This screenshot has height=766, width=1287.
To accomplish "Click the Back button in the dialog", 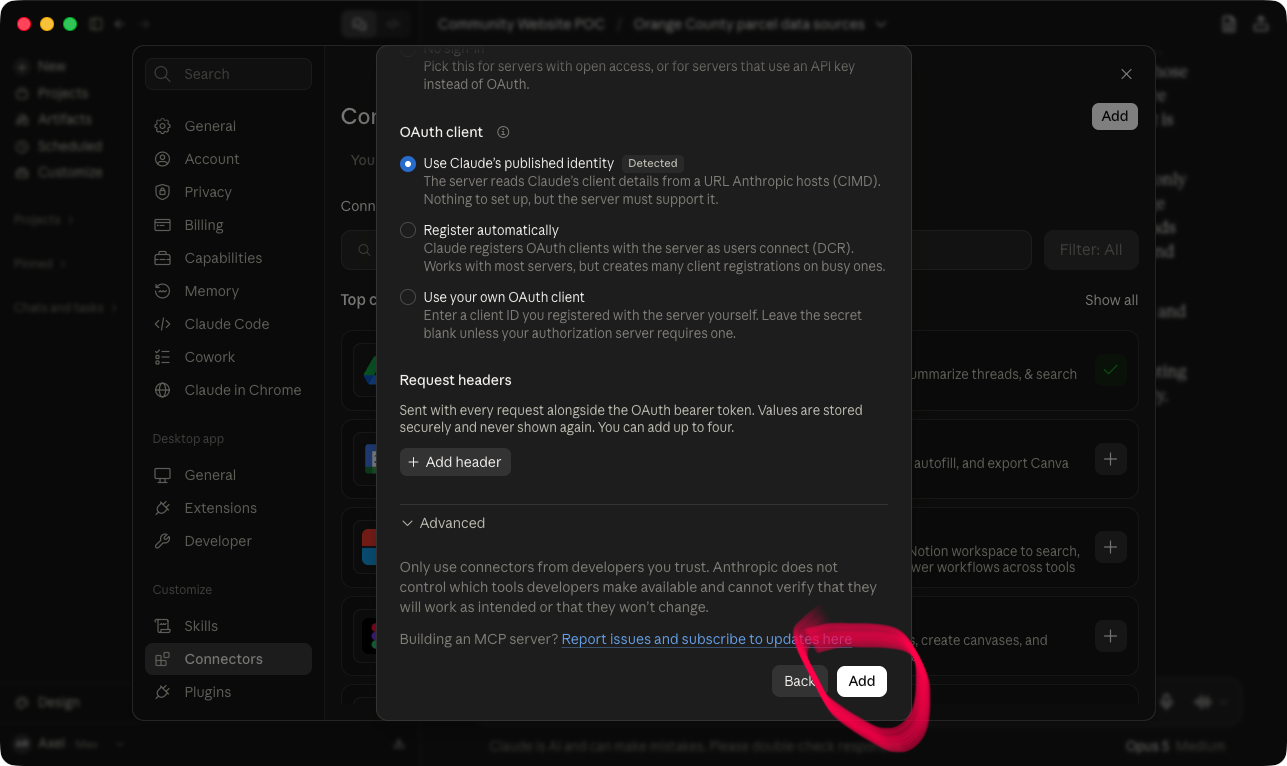I will [x=799, y=681].
